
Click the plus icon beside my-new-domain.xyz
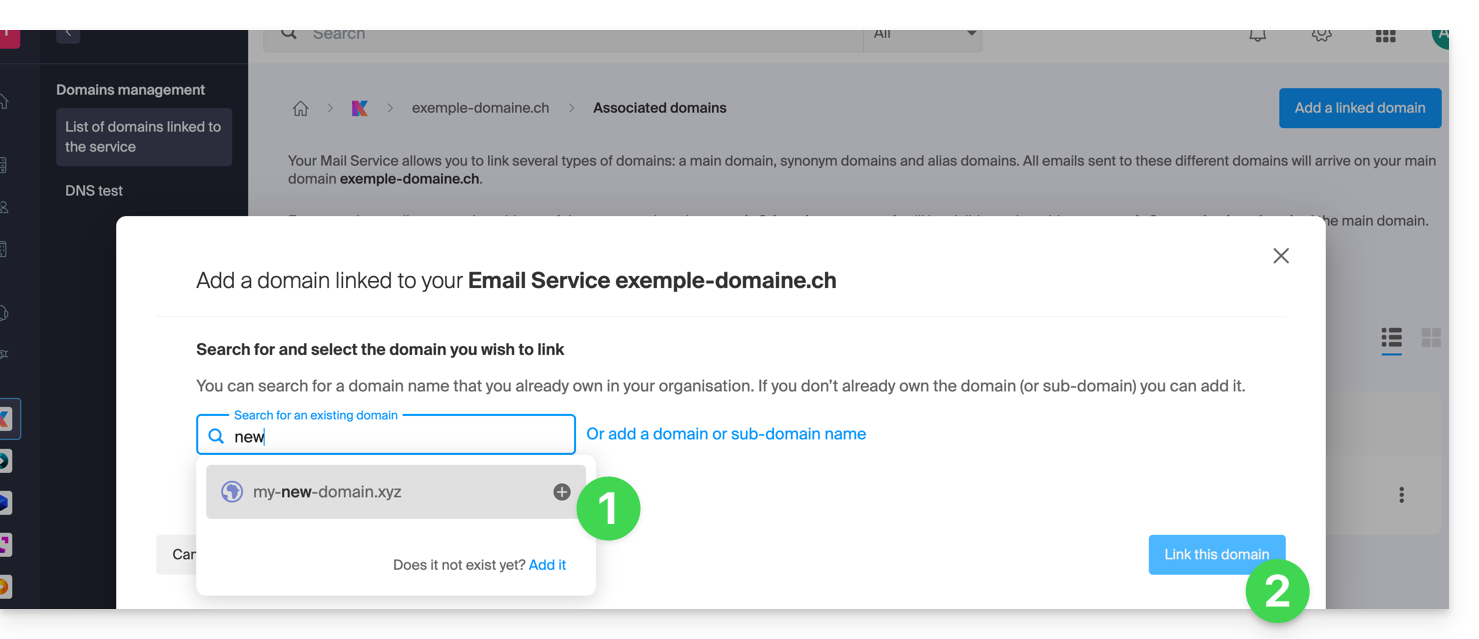(x=562, y=492)
